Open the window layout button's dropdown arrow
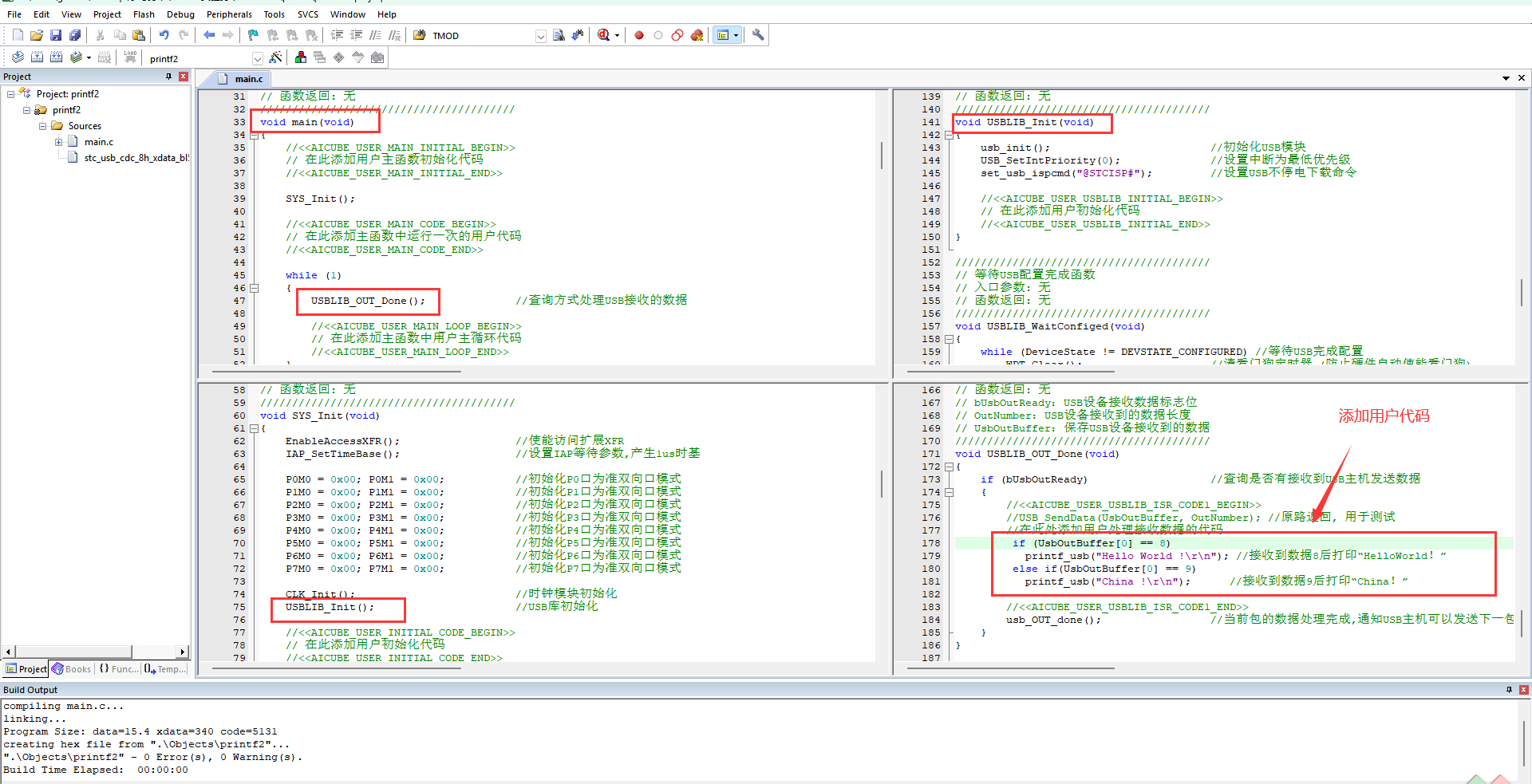1532x784 pixels. [x=736, y=35]
